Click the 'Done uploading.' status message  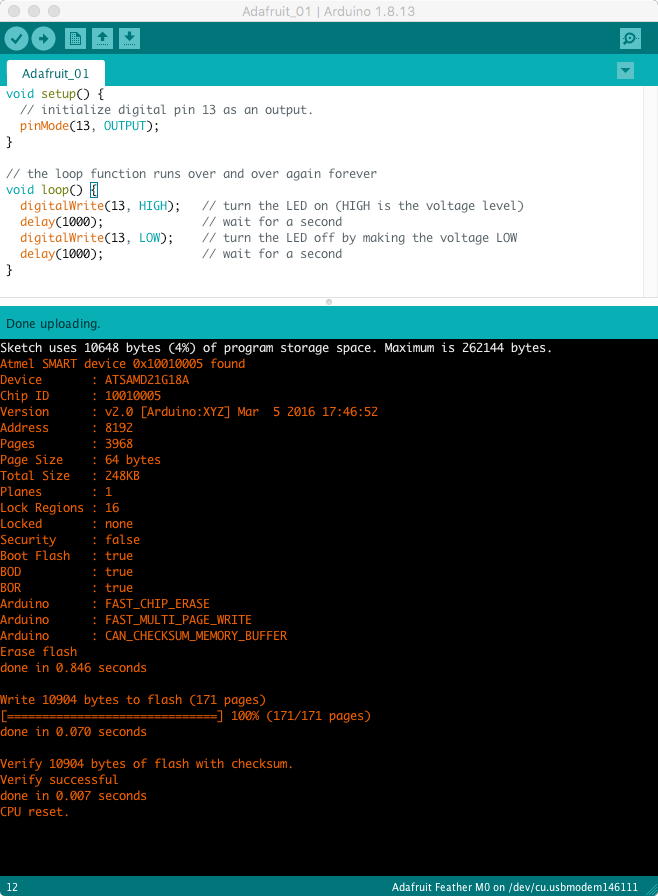(53, 323)
